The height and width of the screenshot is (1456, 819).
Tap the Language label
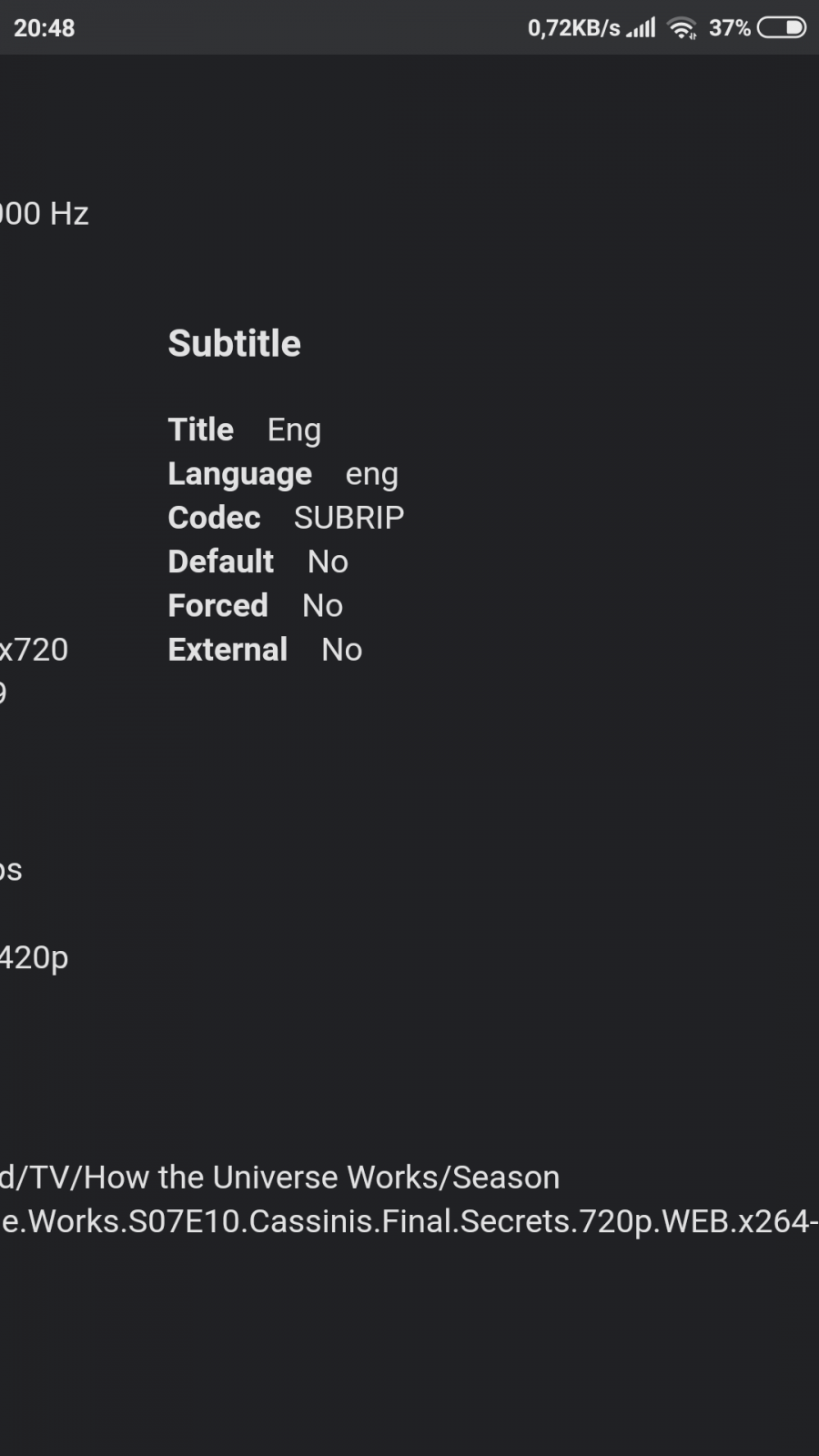(239, 474)
